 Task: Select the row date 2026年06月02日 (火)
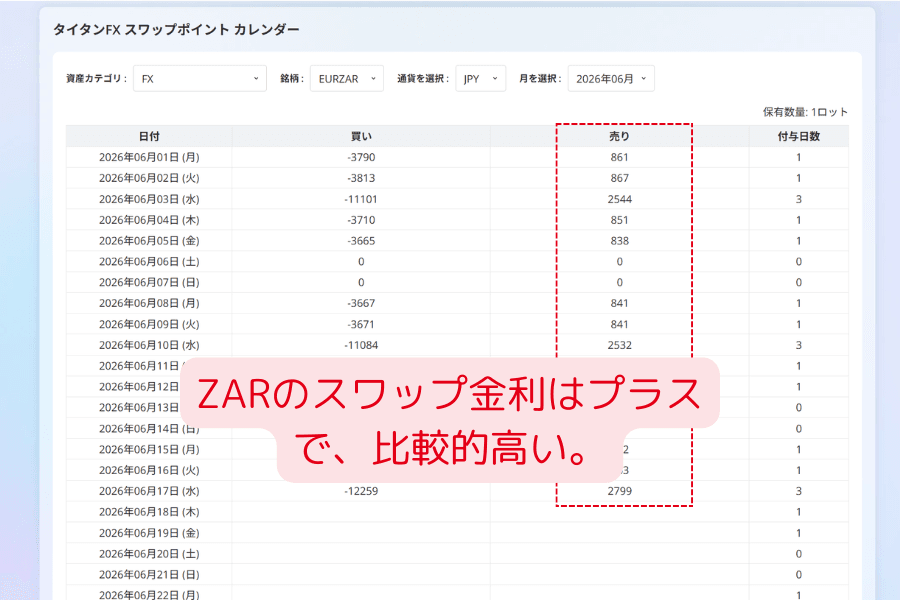pyautogui.click(x=149, y=178)
